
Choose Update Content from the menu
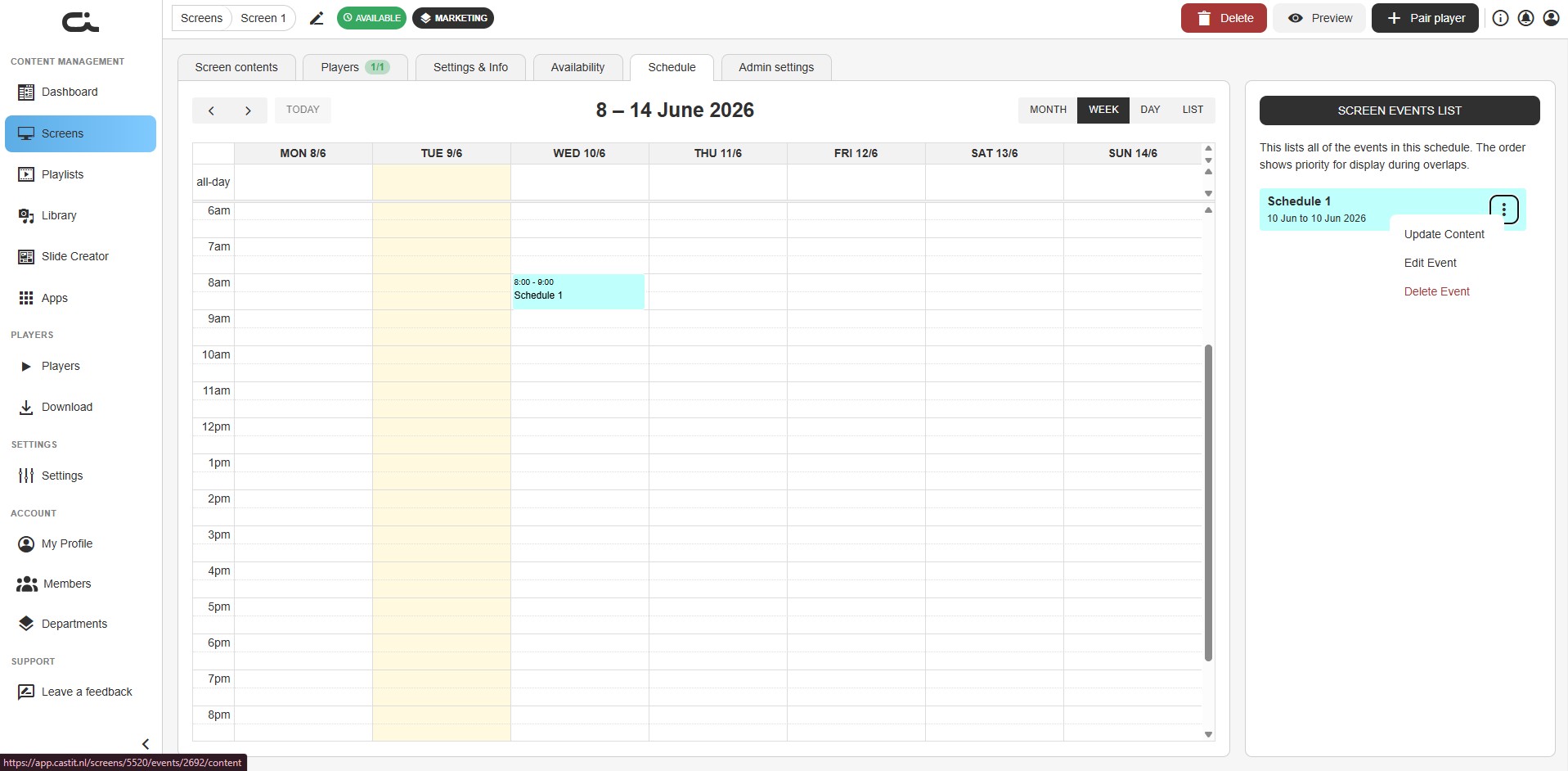tap(1444, 234)
